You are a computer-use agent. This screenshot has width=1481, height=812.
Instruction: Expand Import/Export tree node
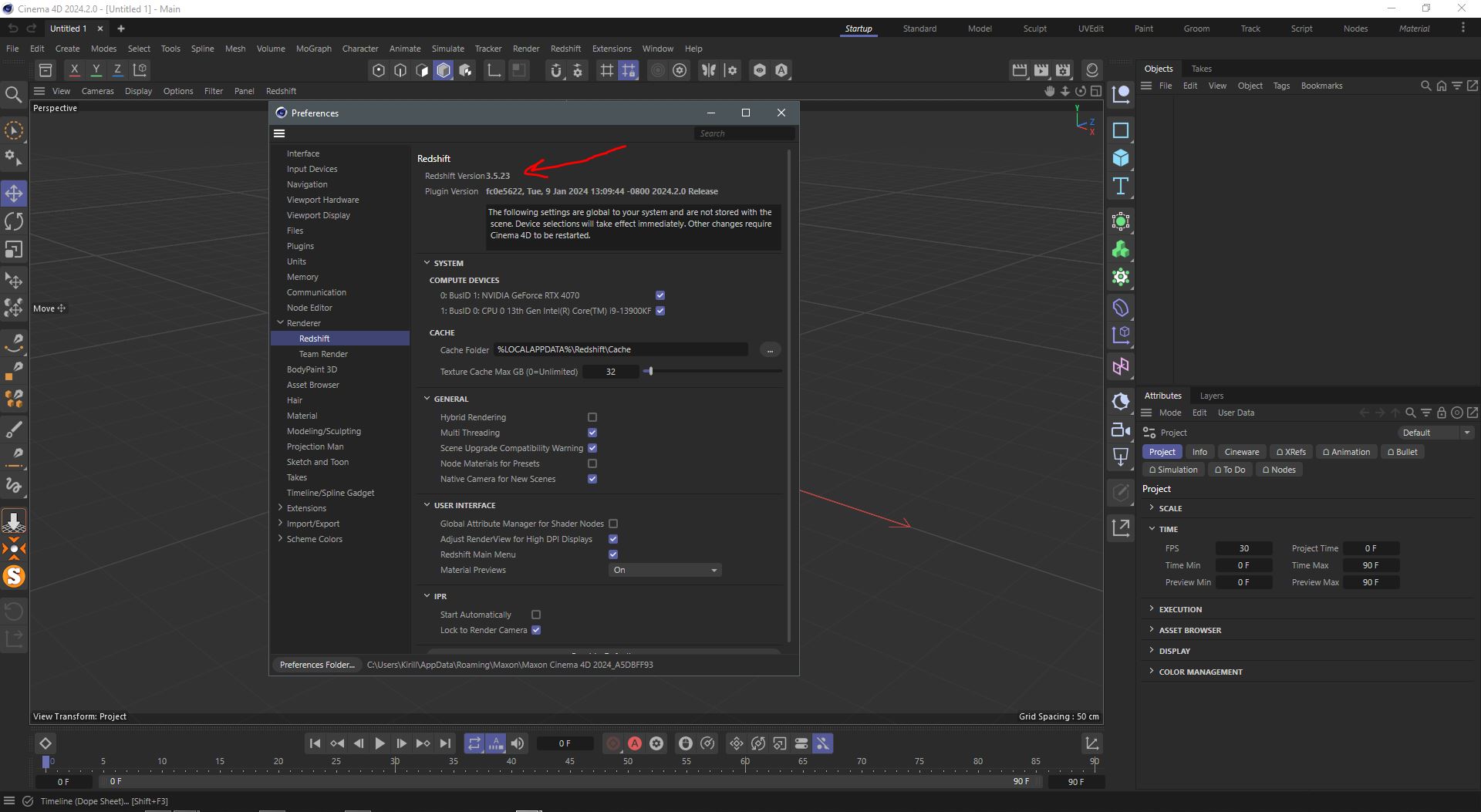point(280,523)
